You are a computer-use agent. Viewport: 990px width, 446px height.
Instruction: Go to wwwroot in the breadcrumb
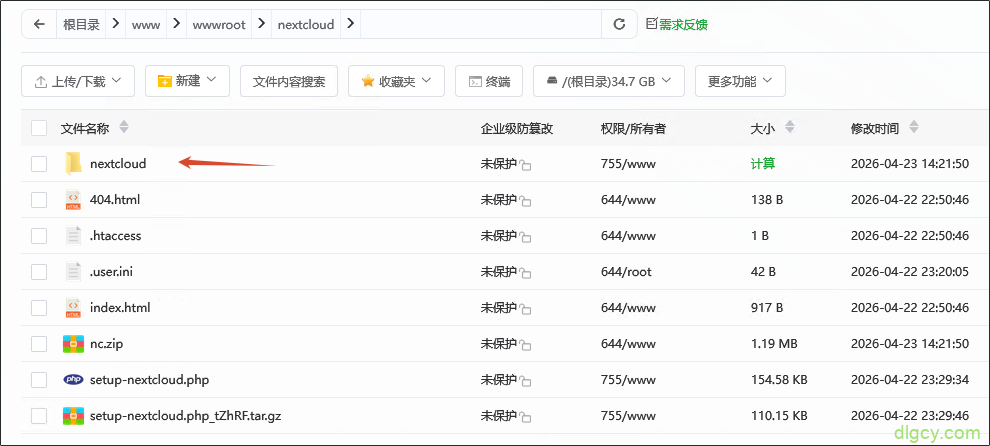219,26
